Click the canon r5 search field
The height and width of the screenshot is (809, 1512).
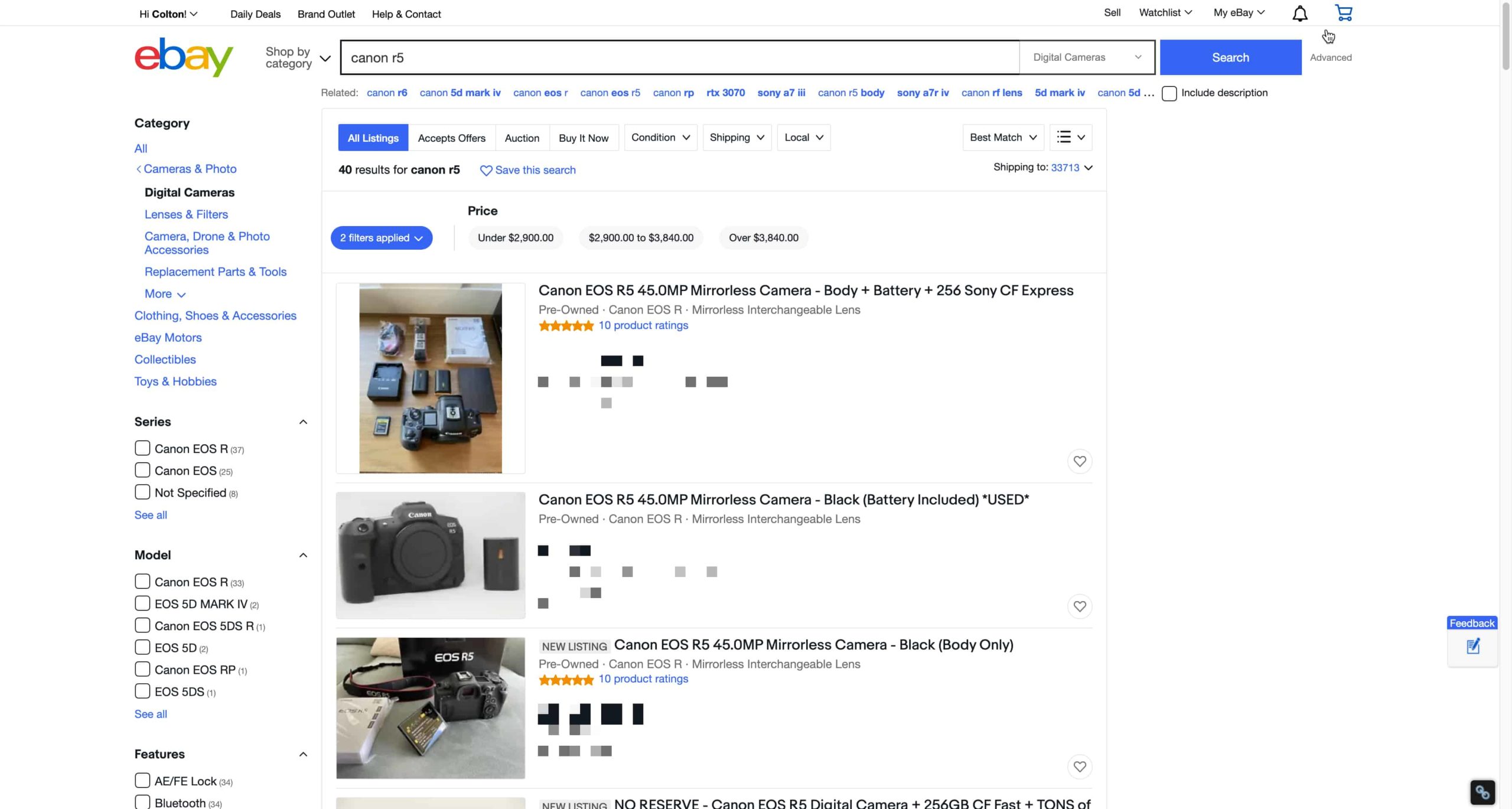(679, 57)
